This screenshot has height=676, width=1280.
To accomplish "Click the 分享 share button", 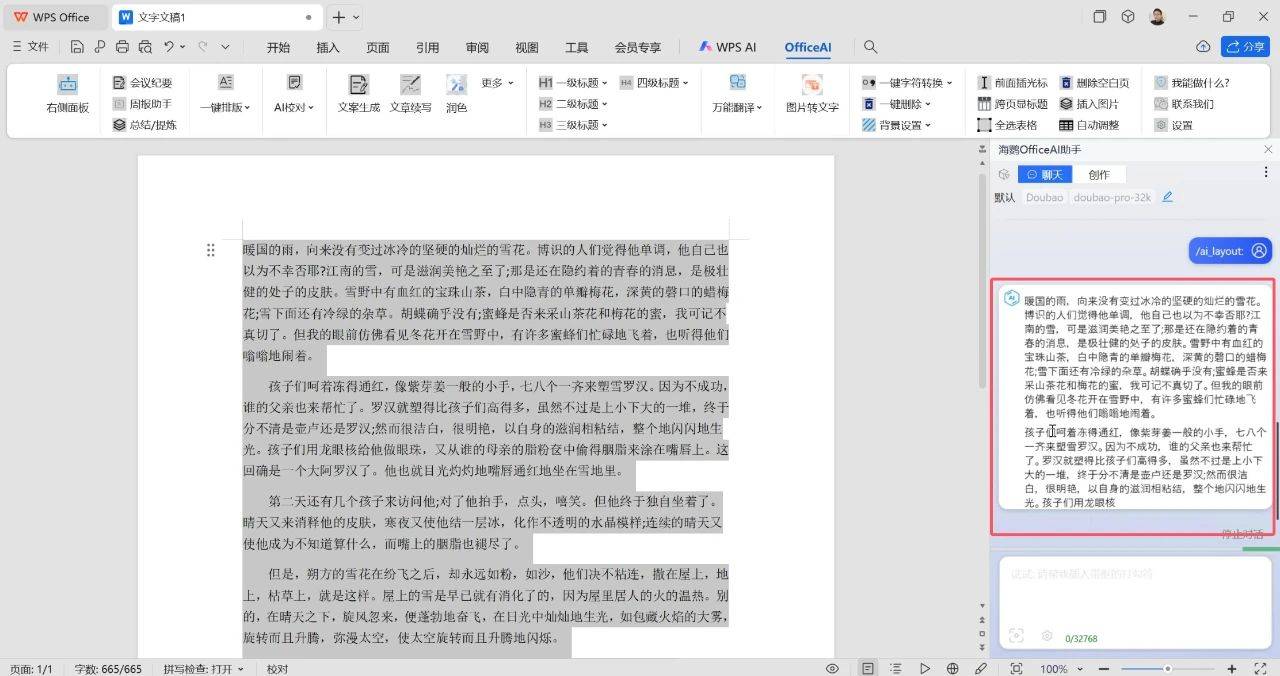I will point(1245,47).
